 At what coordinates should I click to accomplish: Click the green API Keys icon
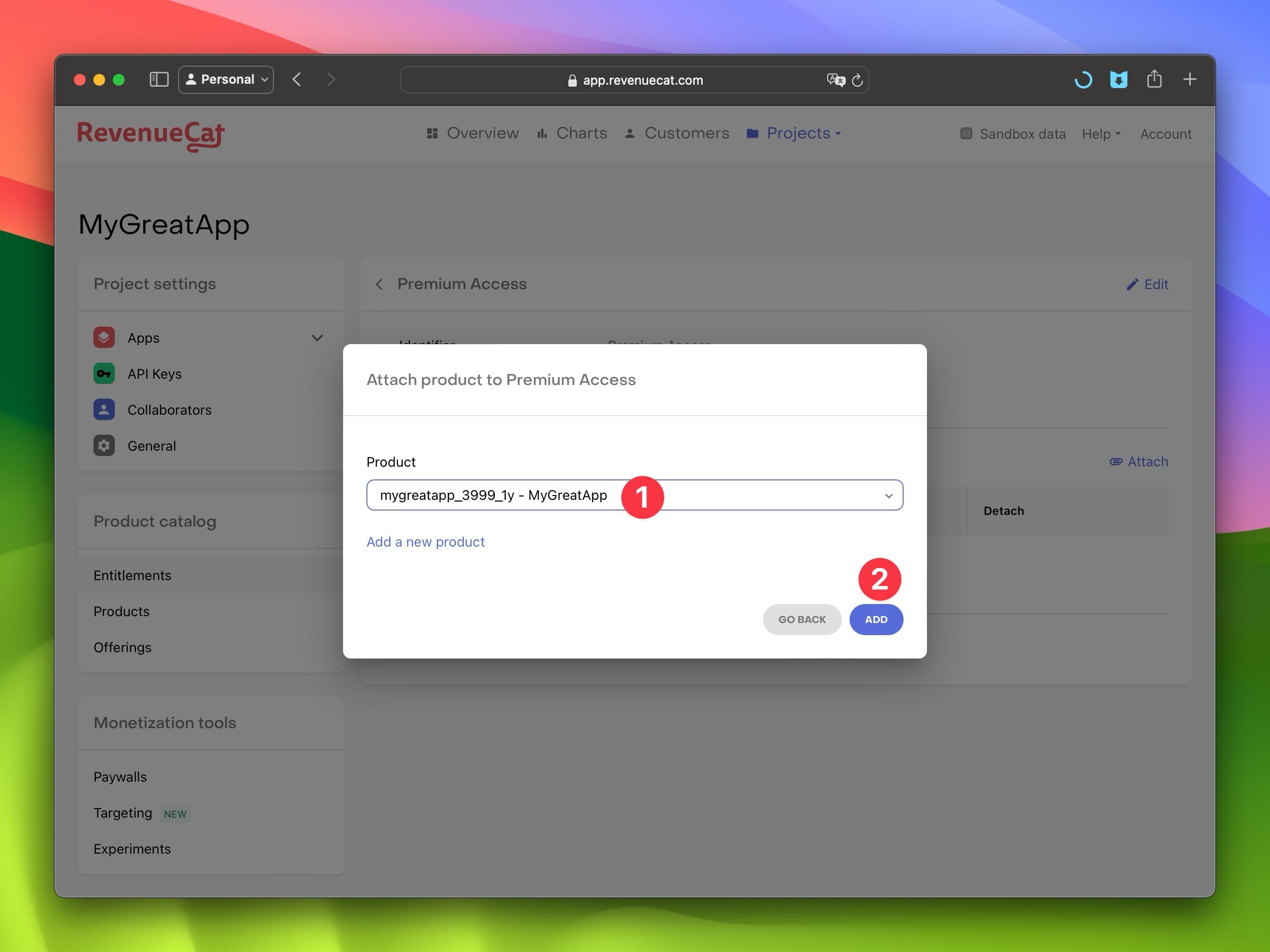[104, 373]
